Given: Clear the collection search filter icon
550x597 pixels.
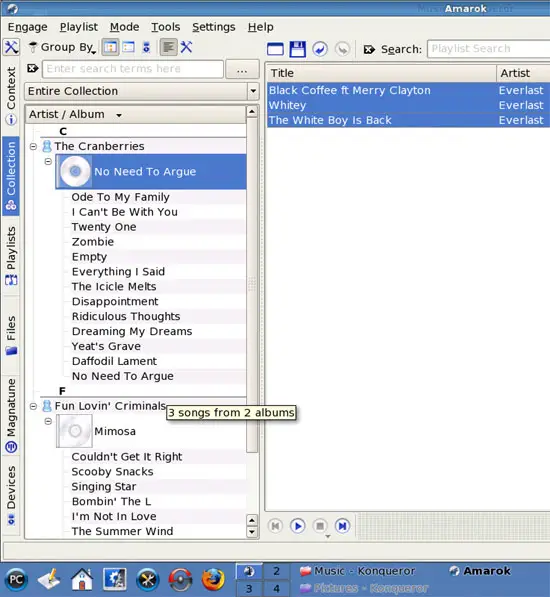Looking at the screenshot, I should coord(33,69).
